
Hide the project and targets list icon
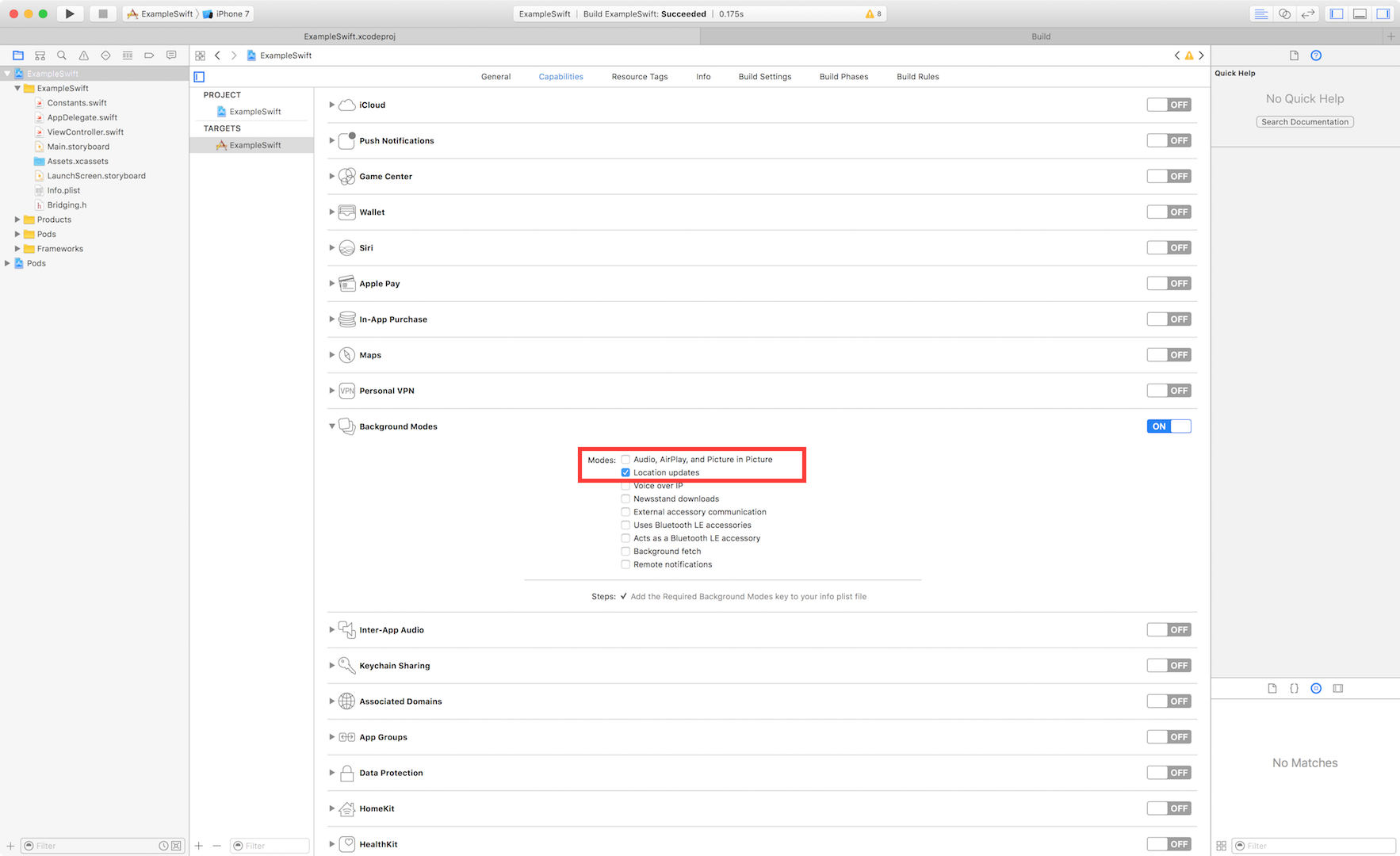(200, 77)
